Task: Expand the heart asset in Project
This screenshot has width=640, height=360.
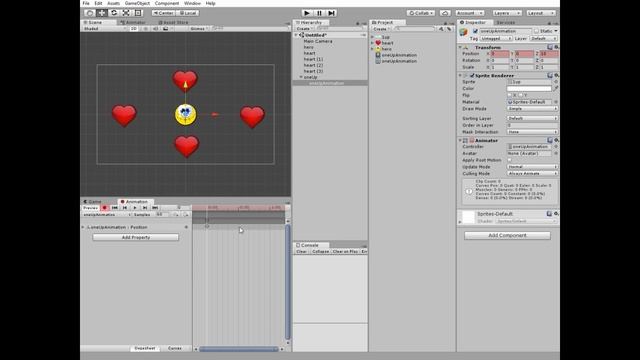Action: pyautogui.click(x=372, y=43)
